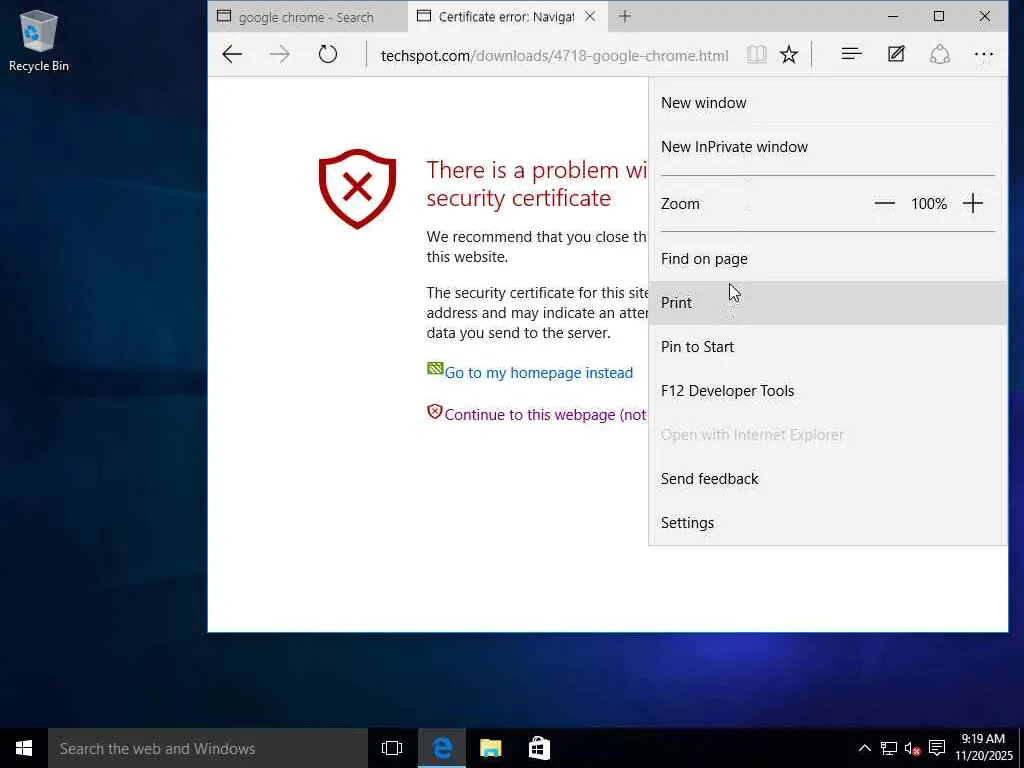Open the Hub icon in Edge toolbar
The height and width of the screenshot is (768, 1024).
tap(852, 54)
